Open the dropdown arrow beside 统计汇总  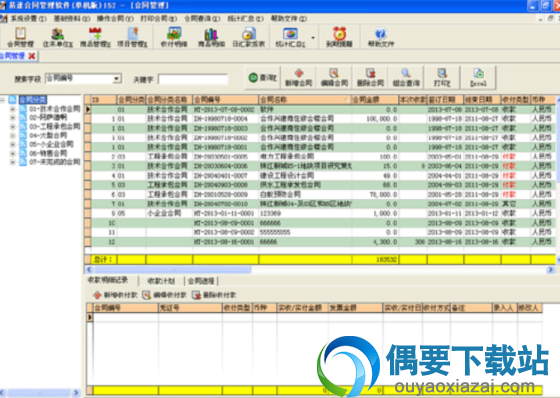[x=313, y=38]
